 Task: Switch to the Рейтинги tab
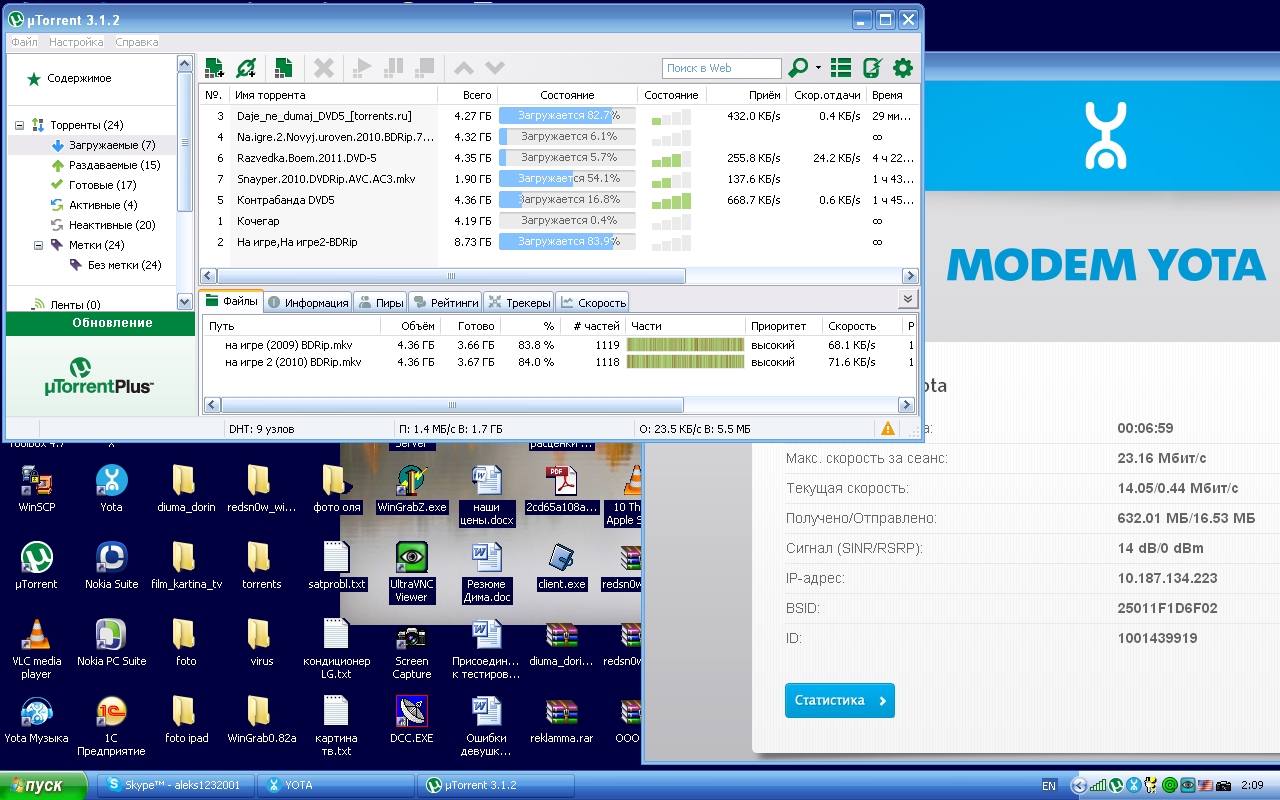tap(446, 302)
